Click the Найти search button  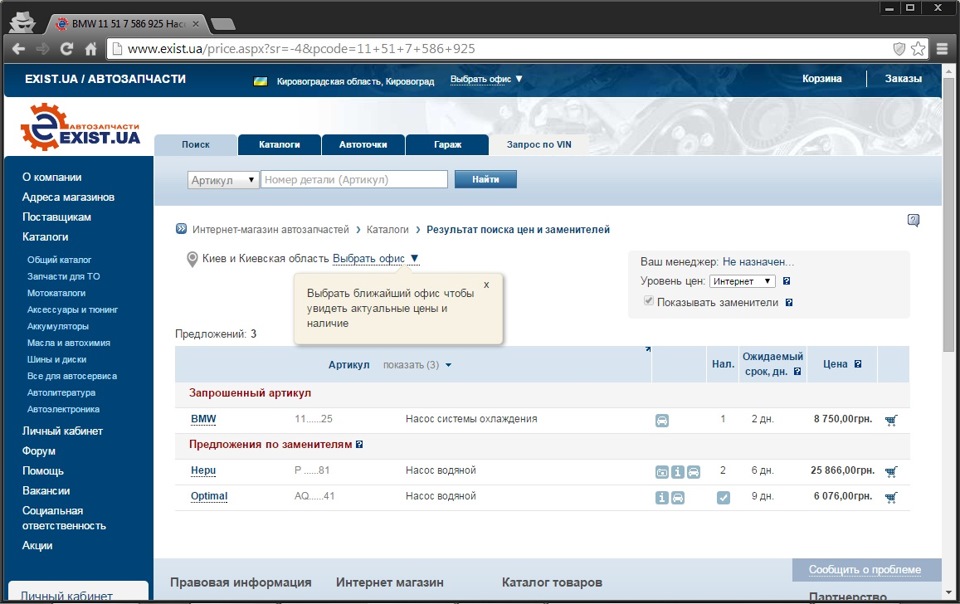tap(486, 179)
